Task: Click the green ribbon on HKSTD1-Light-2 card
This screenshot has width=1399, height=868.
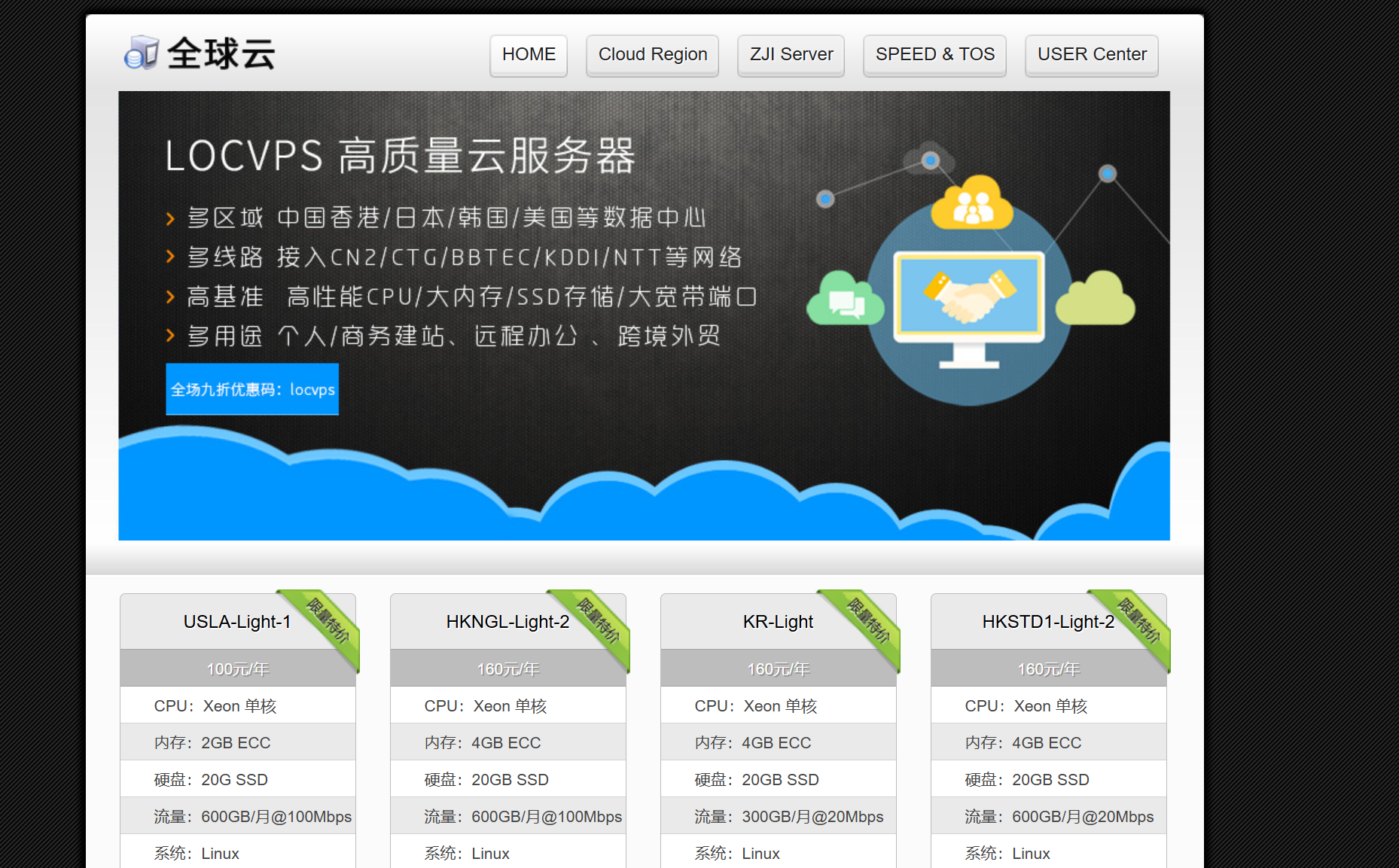Action: coord(1138,621)
